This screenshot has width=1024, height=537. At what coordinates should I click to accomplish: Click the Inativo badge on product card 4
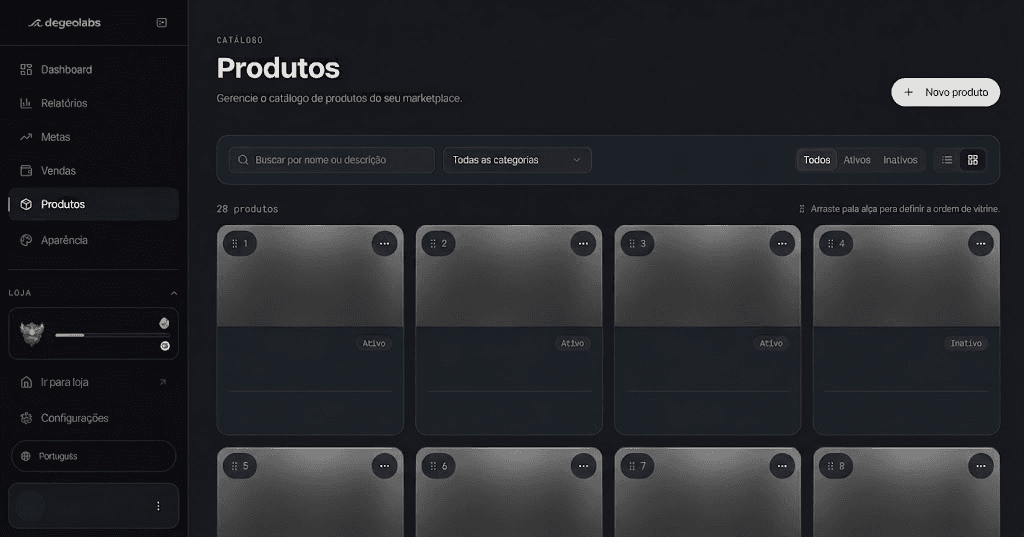click(x=966, y=344)
